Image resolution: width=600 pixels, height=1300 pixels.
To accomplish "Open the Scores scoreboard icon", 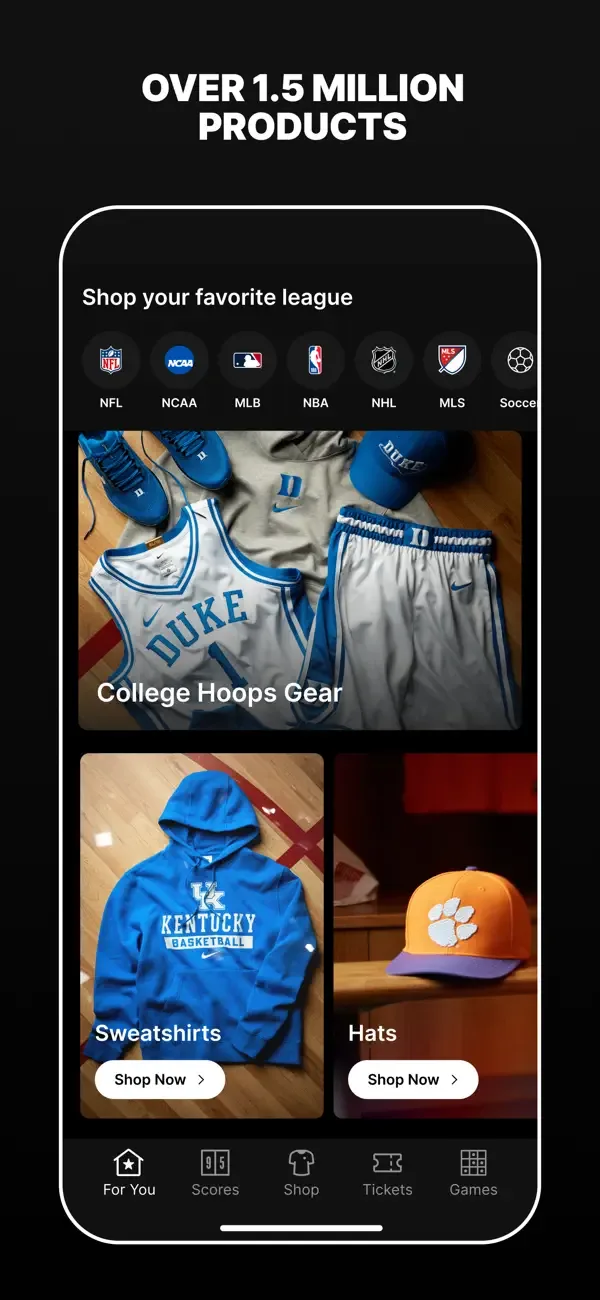I will (215, 1162).
